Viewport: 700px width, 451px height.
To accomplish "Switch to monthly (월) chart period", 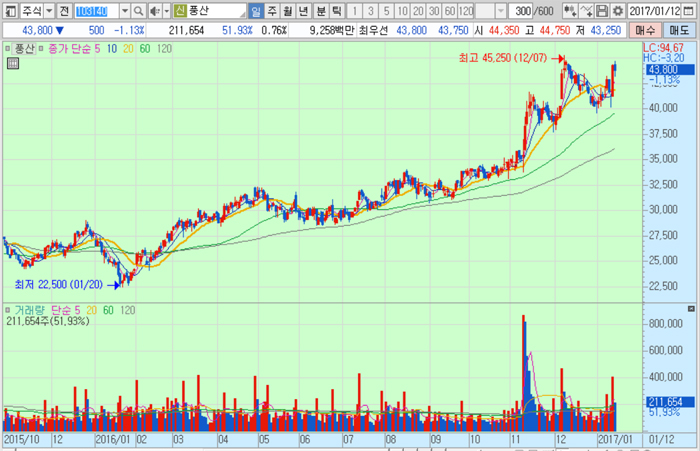I will [x=288, y=10].
